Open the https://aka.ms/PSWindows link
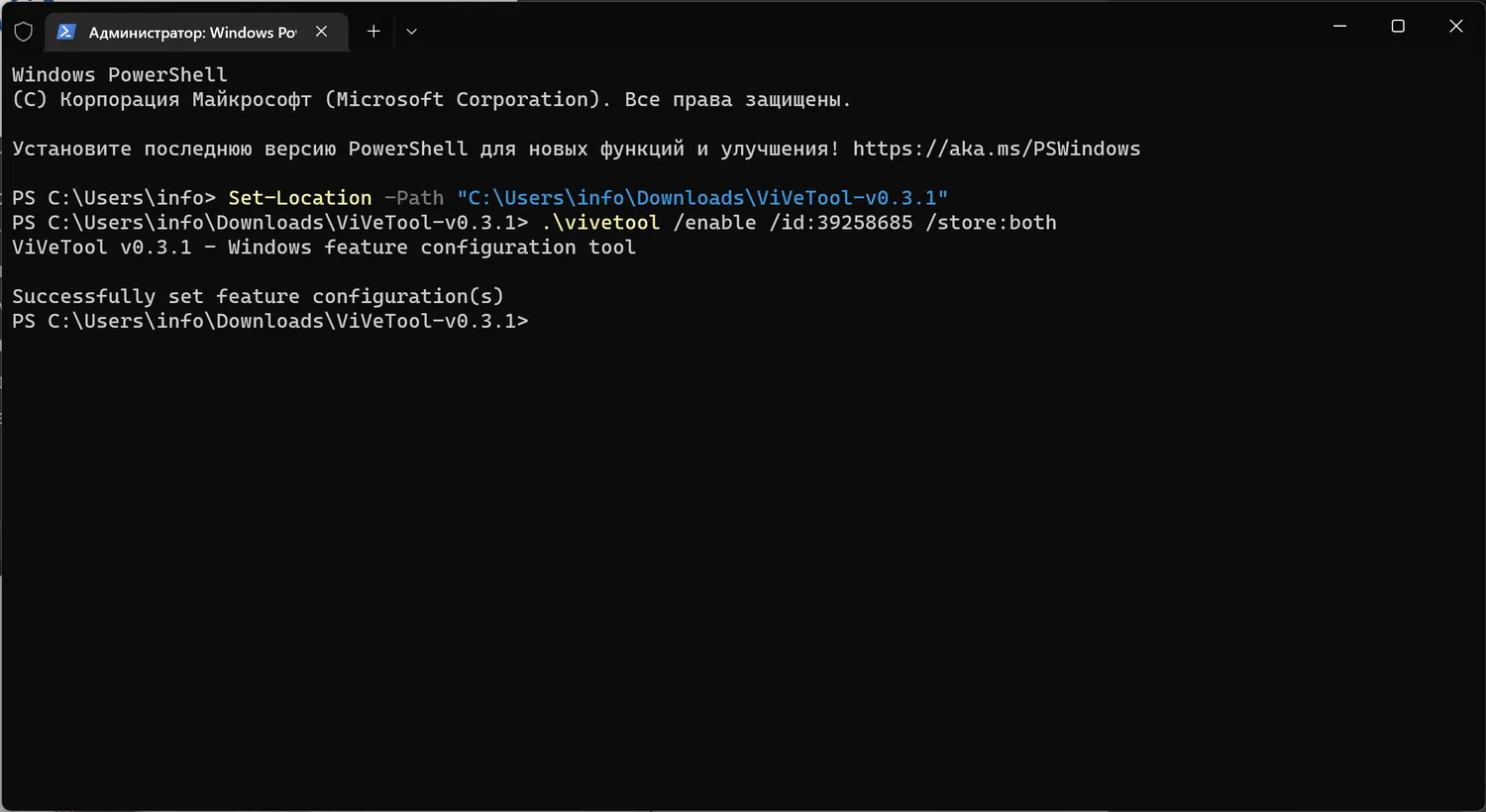The width and height of the screenshot is (1486, 812). 996,150
